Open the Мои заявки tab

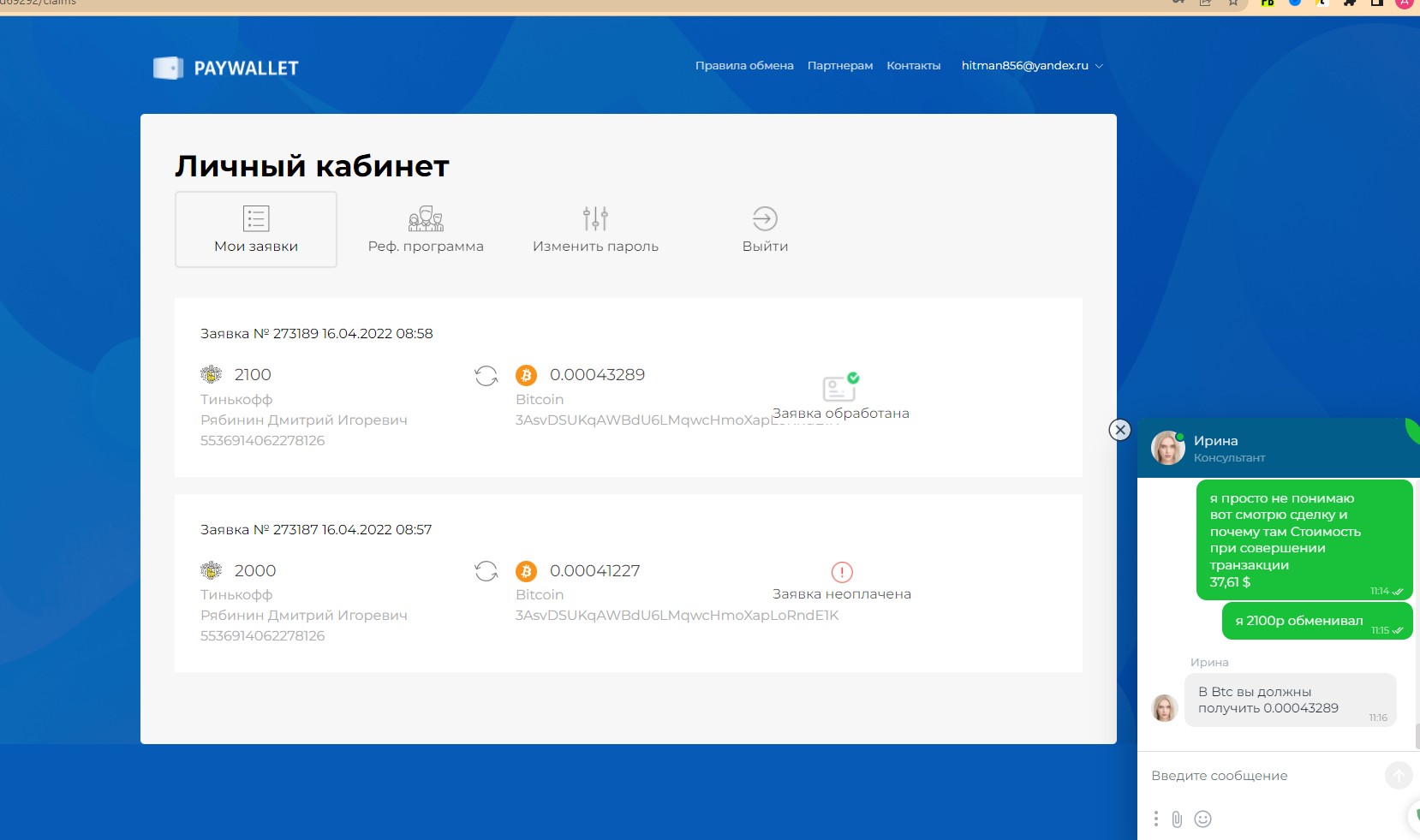tap(256, 229)
